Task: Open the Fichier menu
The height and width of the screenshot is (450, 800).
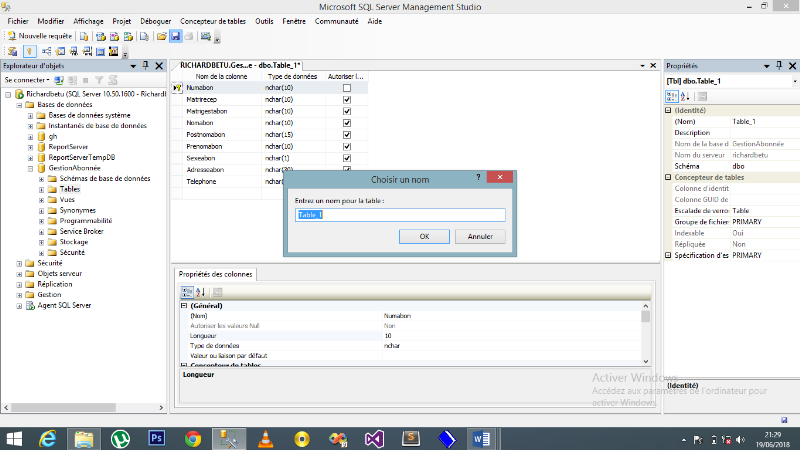Action: (x=18, y=21)
